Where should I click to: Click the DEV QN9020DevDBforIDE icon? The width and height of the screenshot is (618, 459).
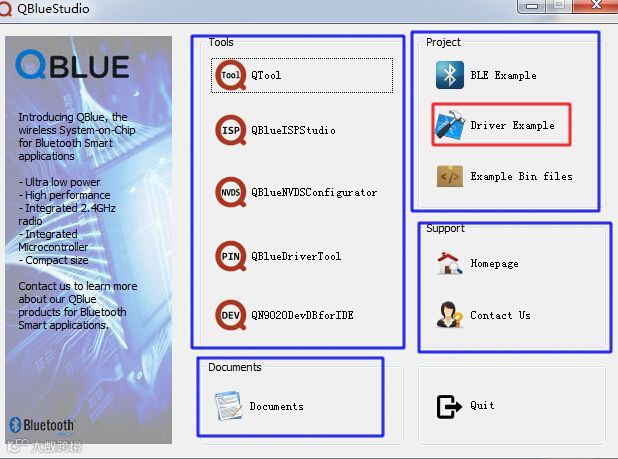click(x=230, y=315)
